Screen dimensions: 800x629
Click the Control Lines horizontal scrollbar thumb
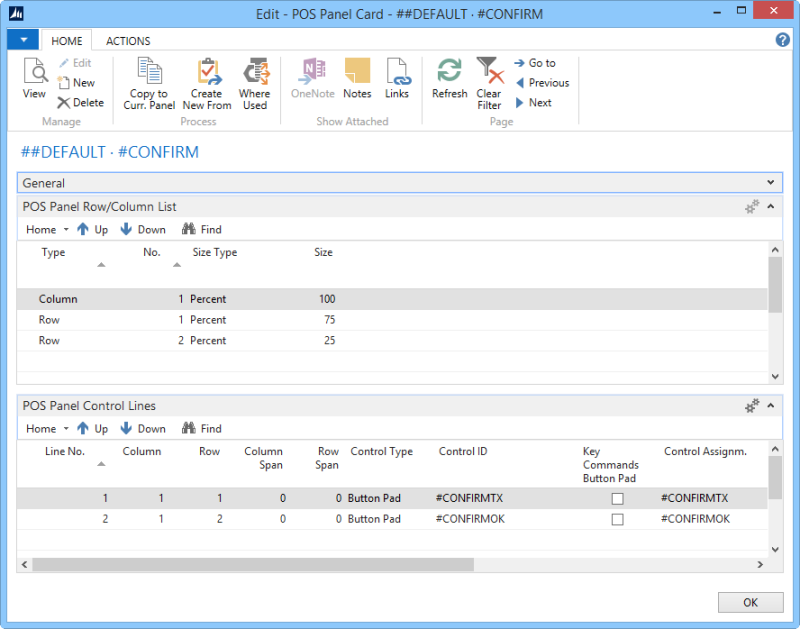coord(253,565)
